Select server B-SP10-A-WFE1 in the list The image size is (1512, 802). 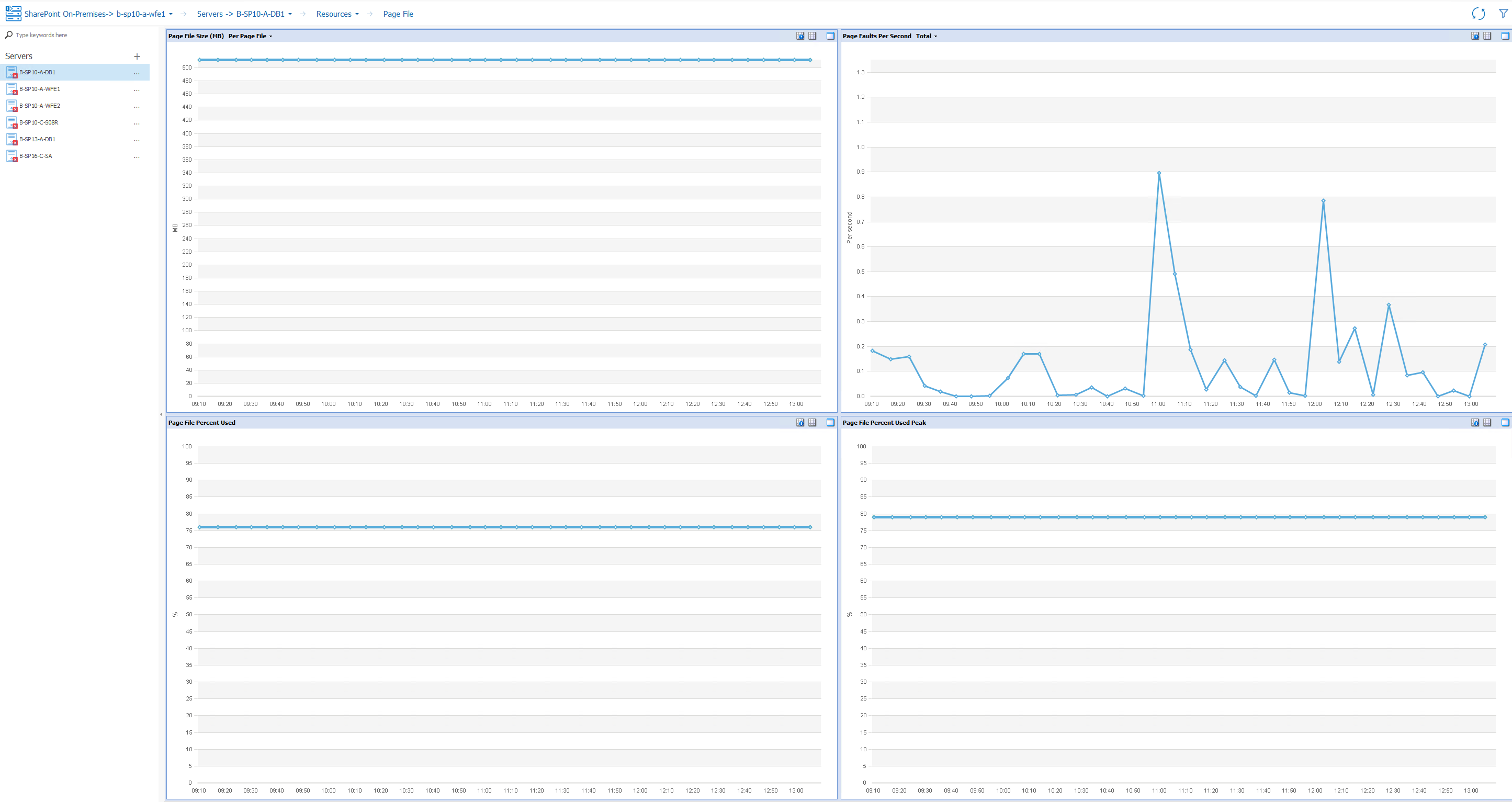(39, 89)
